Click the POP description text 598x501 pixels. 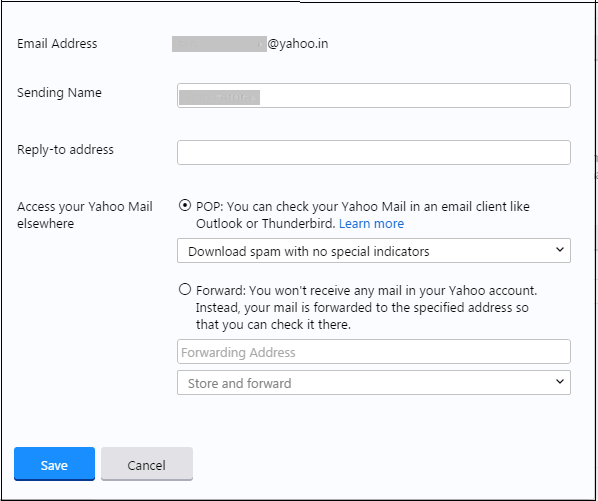point(362,215)
